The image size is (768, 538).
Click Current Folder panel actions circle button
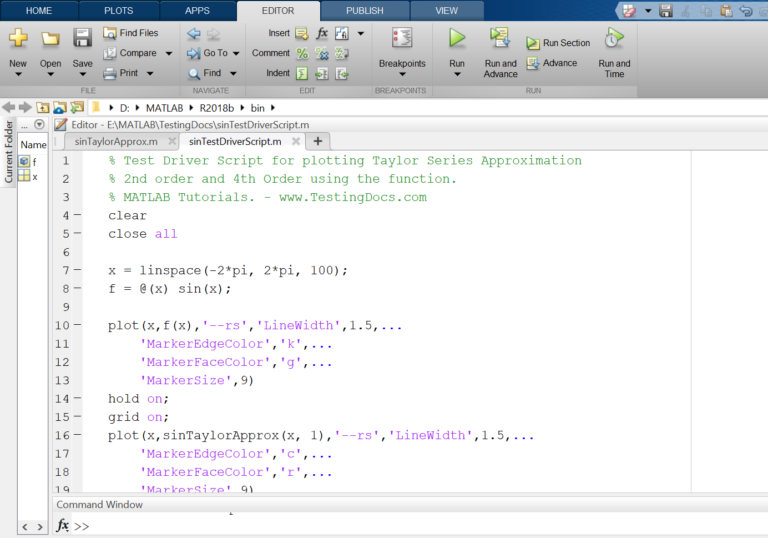click(39, 124)
